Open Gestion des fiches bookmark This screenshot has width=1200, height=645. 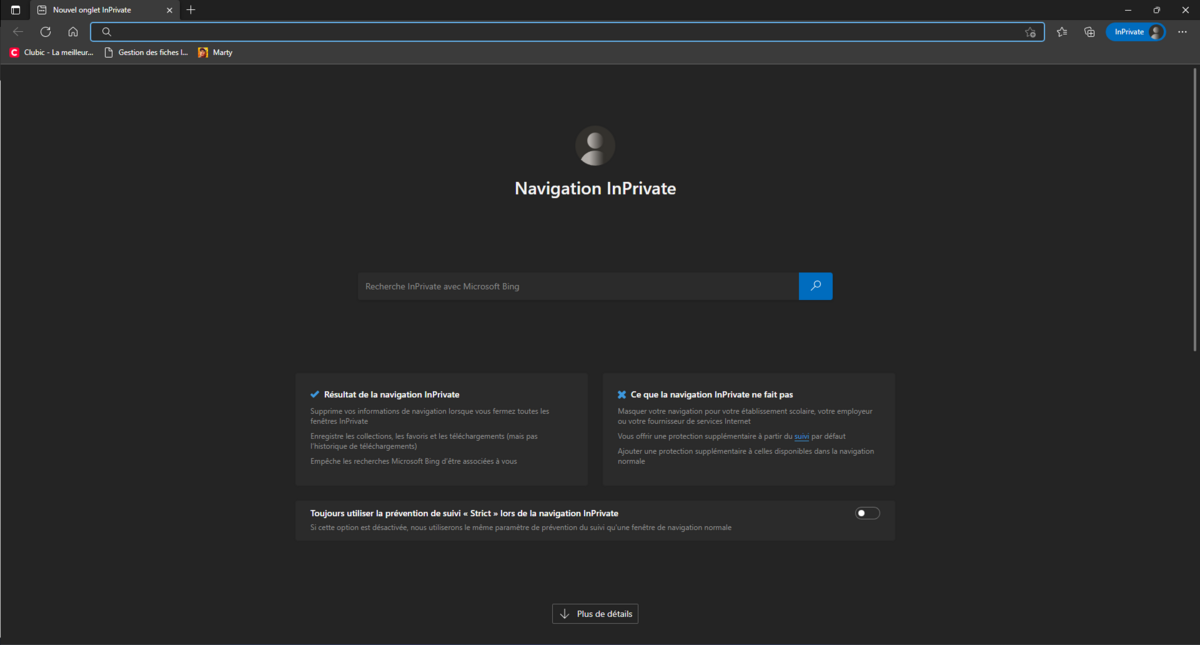pos(146,52)
